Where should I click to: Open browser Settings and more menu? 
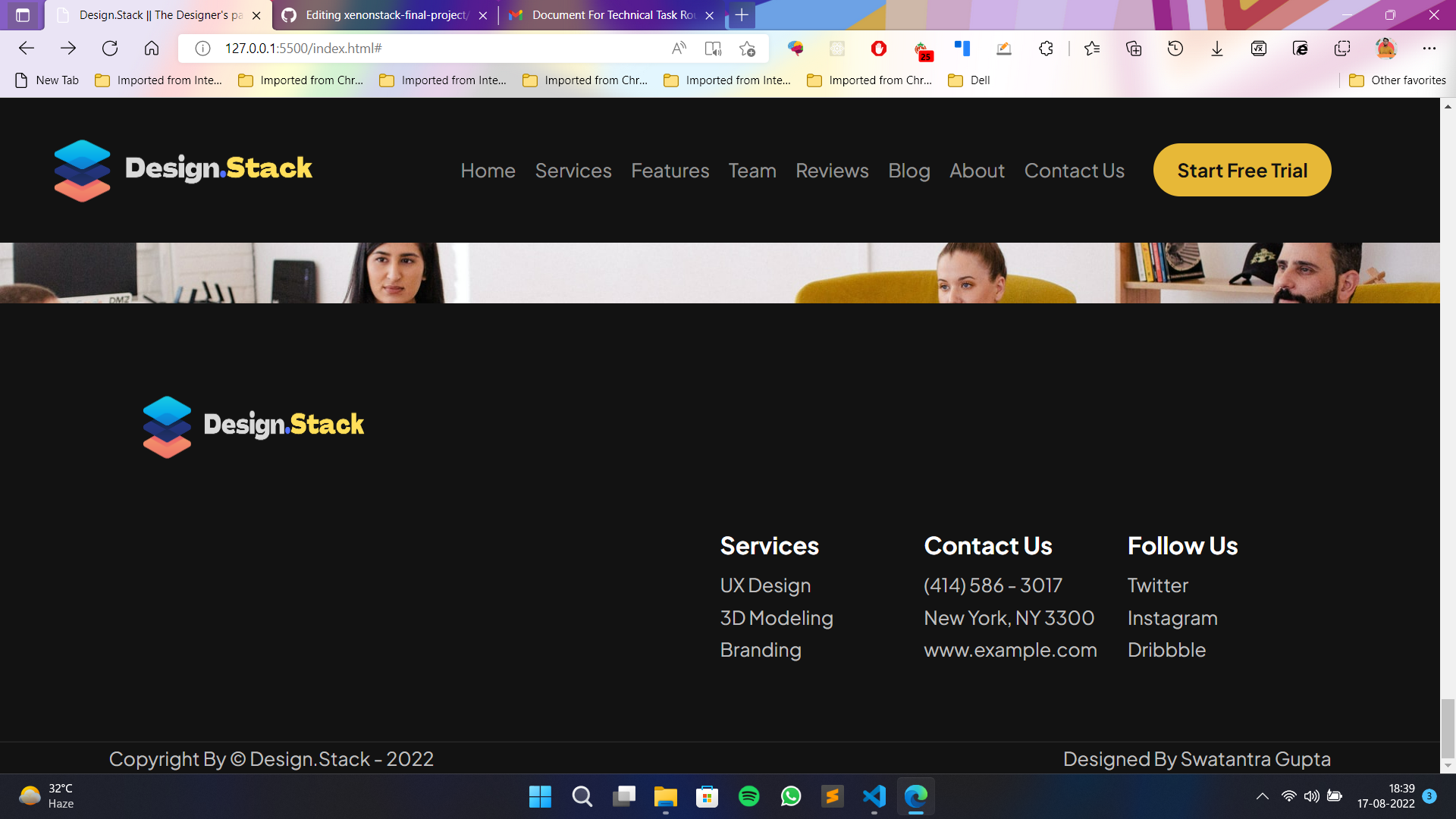click(1429, 49)
